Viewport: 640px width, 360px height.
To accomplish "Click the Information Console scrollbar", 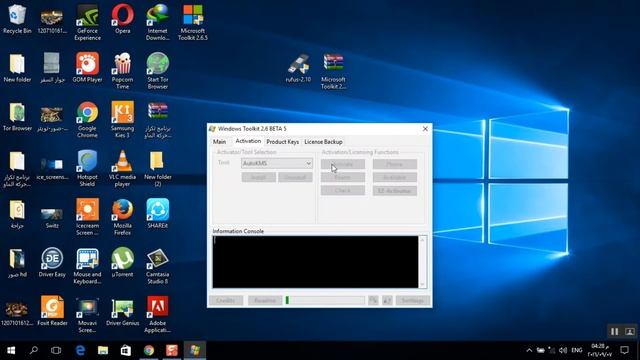I will tap(422, 262).
